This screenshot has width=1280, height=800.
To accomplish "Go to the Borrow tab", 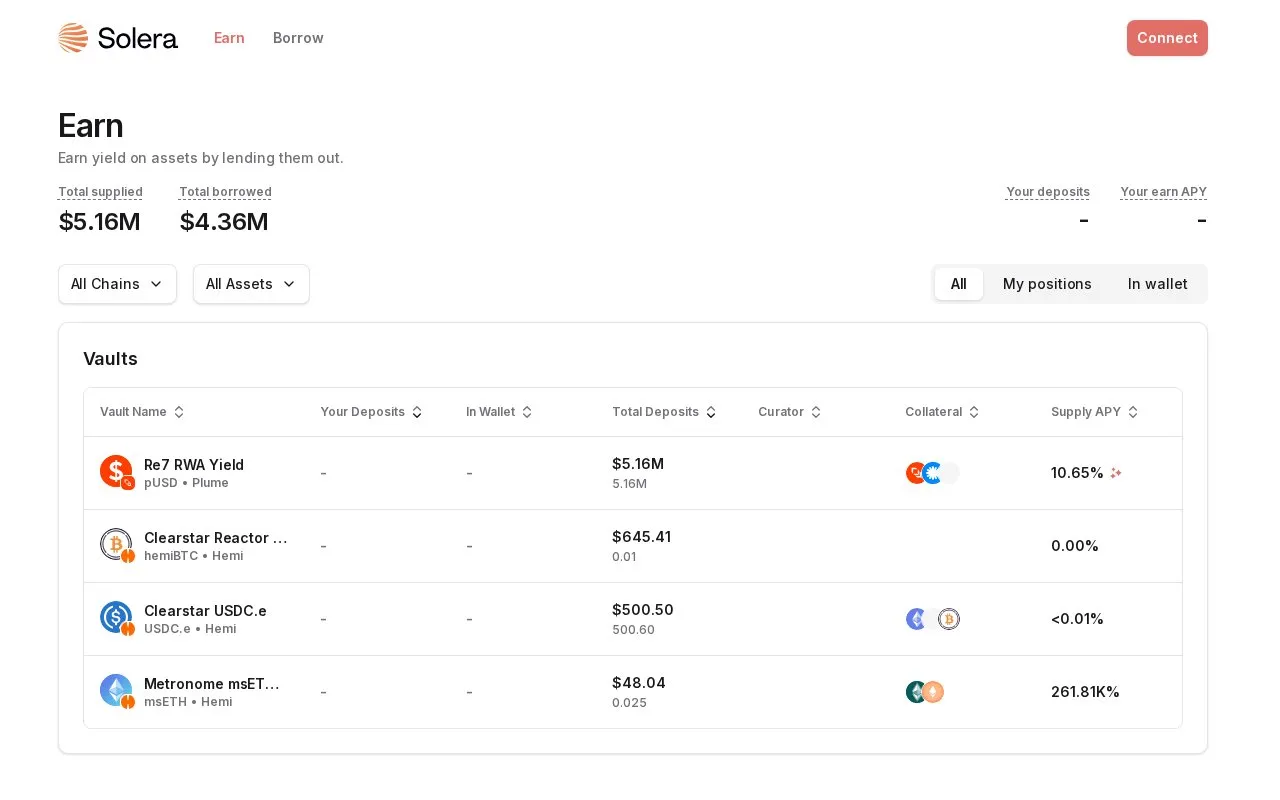I will [298, 38].
